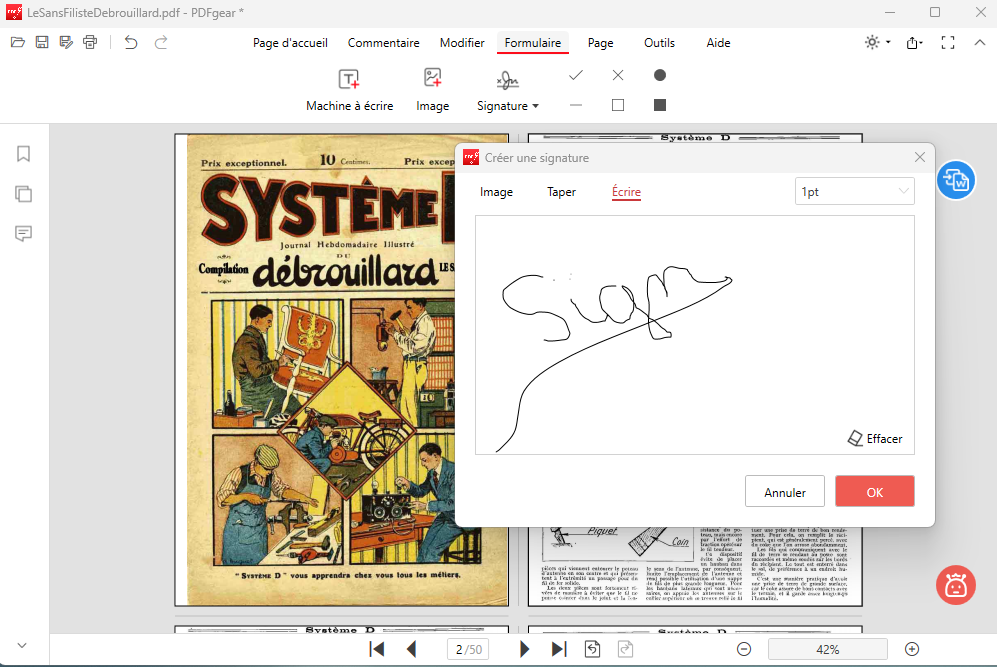Add an empty square stamp
Image resolution: width=997 pixels, height=667 pixels.
618,105
